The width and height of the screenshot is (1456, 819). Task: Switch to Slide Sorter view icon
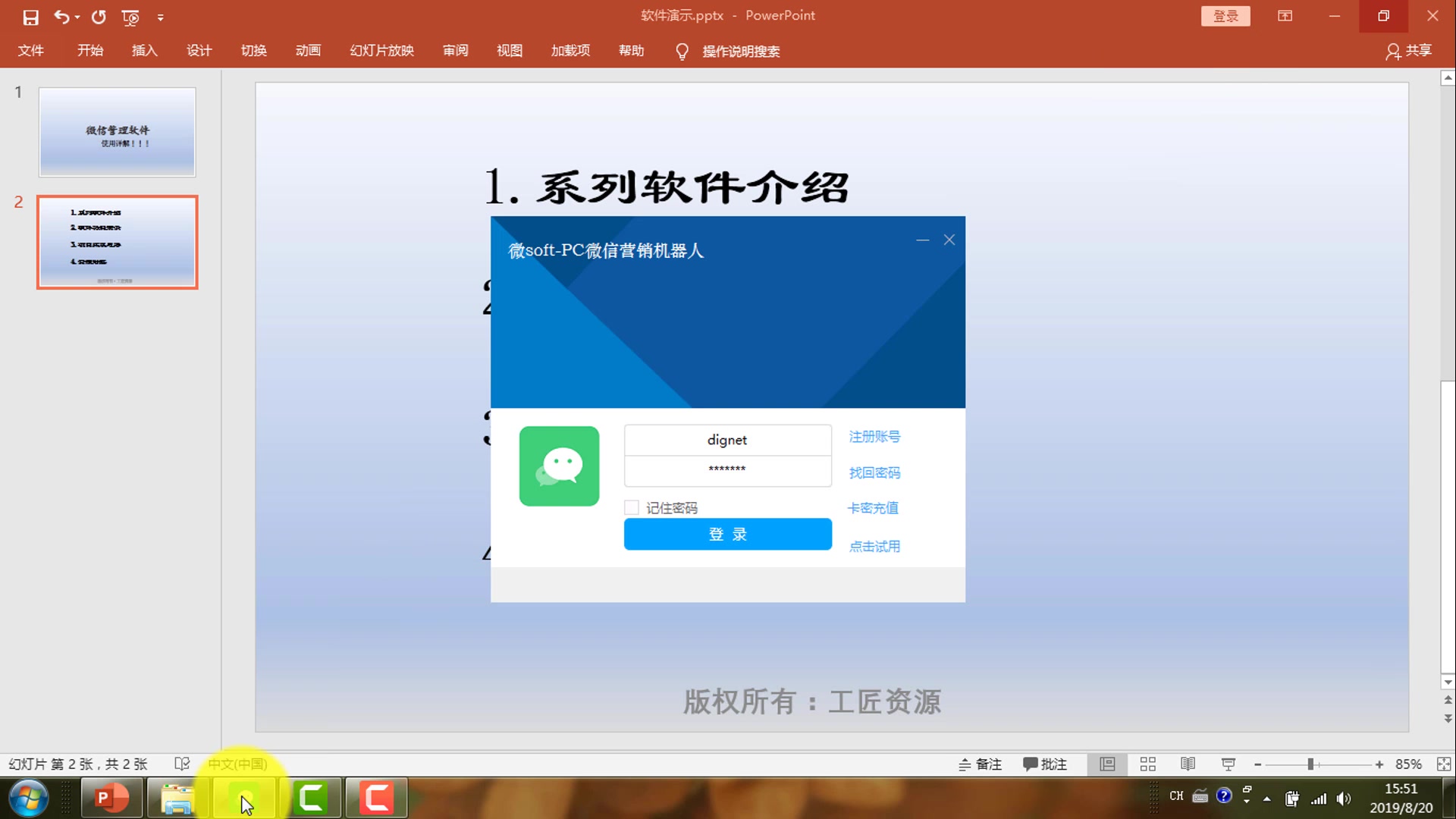coord(1148,764)
